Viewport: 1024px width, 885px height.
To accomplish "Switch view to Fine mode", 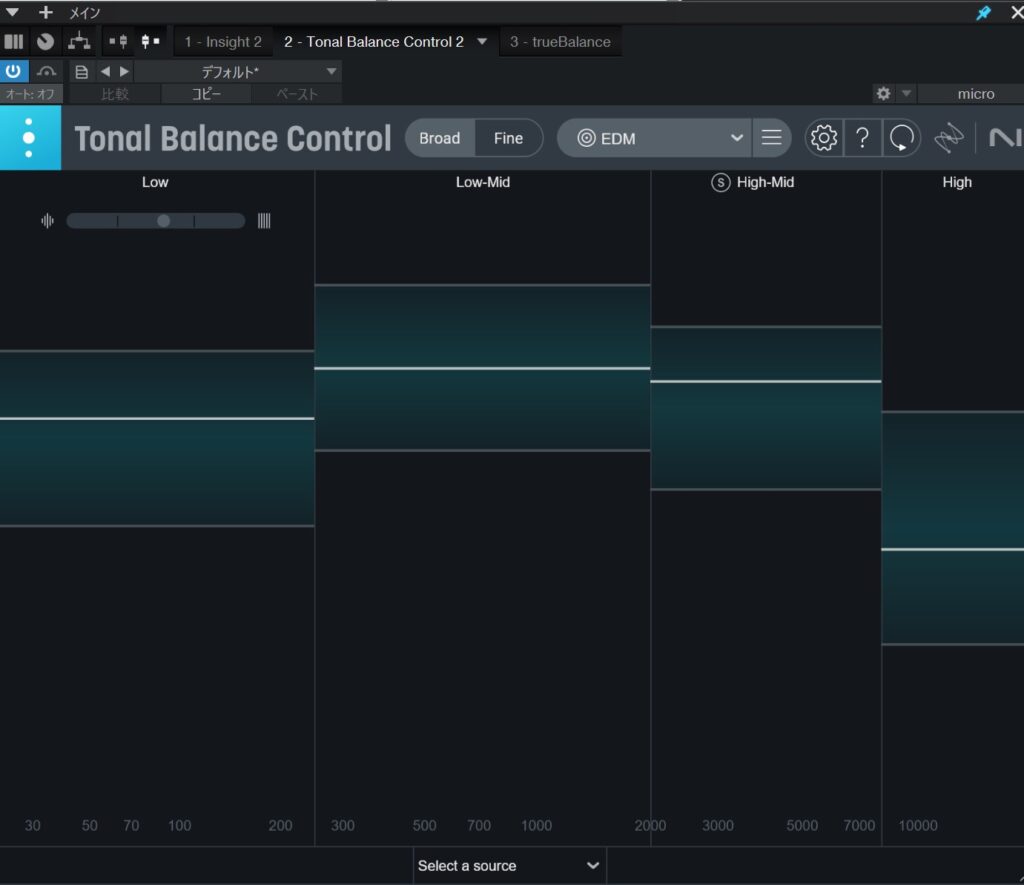I will coord(508,138).
